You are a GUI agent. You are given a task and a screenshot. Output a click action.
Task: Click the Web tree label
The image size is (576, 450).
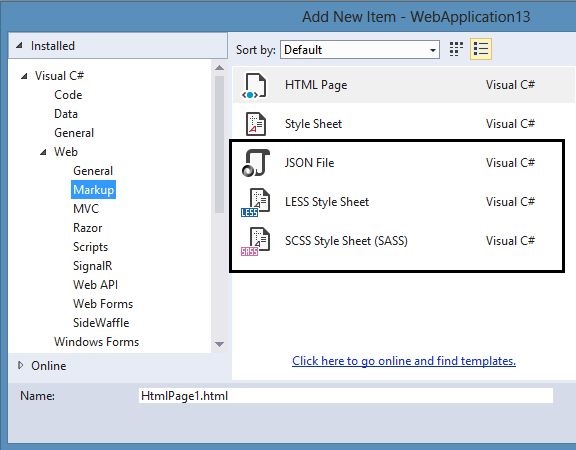pyautogui.click(x=66, y=152)
